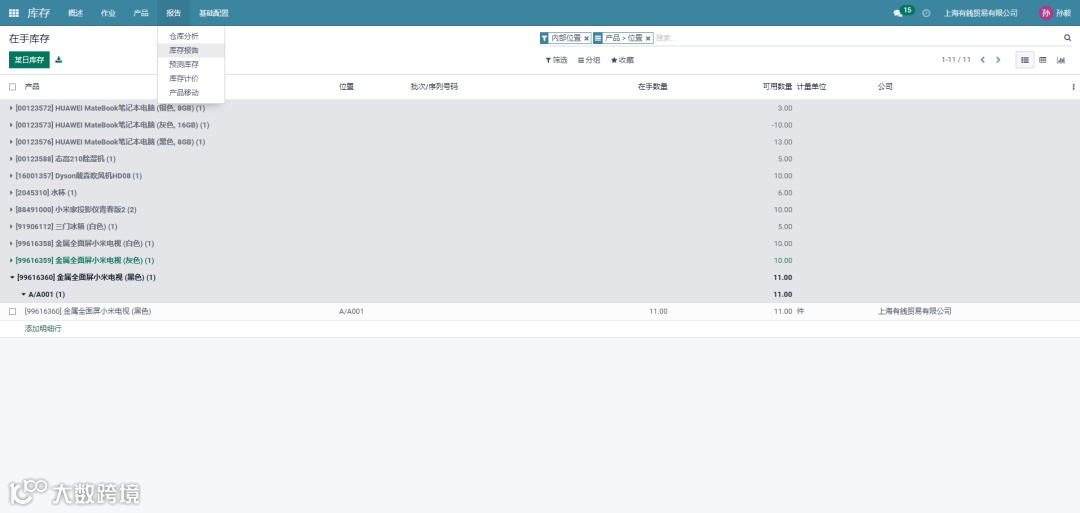Remove the 产品 > 位置 grouping tag
This screenshot has height=513, width=1080.
coord(648,39)
